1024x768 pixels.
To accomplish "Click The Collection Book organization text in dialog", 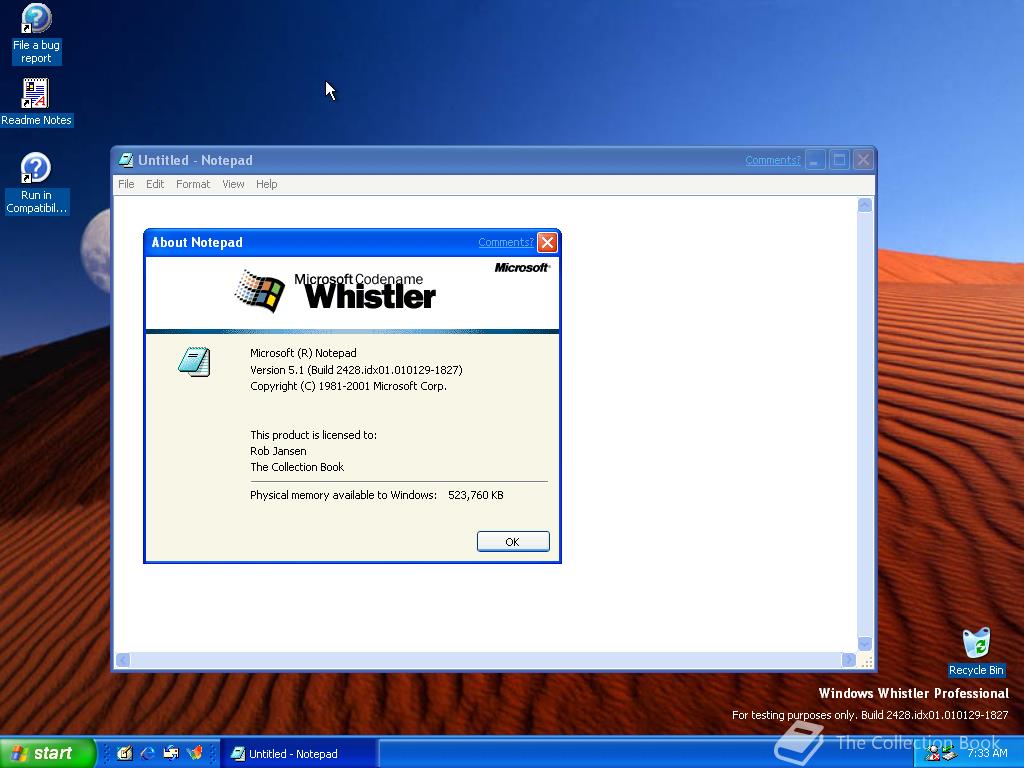I will tap(296, 467).
